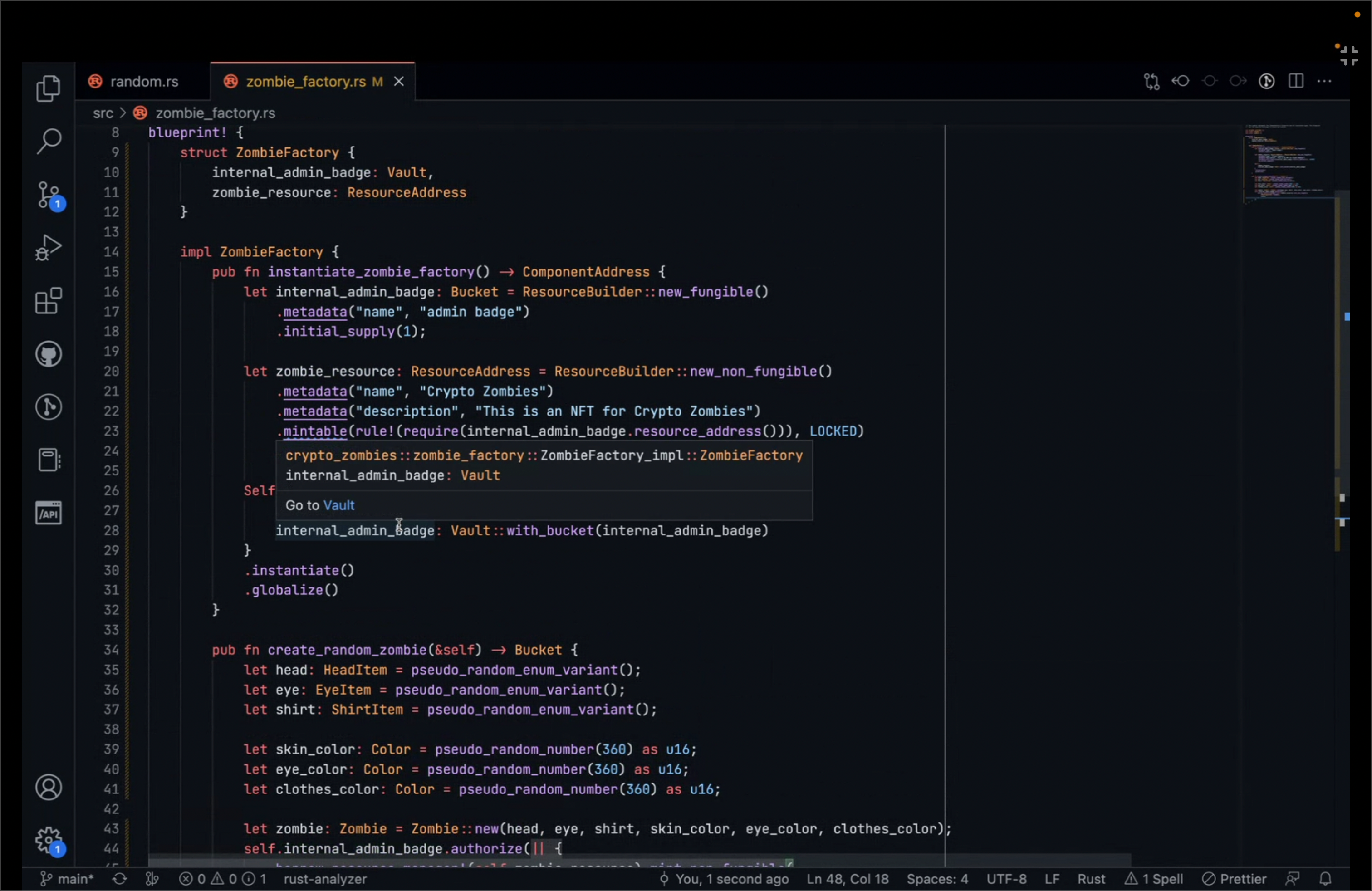Open Source Control view with badge
This screenshot has width=1372, height=891.
pos(49,195)
